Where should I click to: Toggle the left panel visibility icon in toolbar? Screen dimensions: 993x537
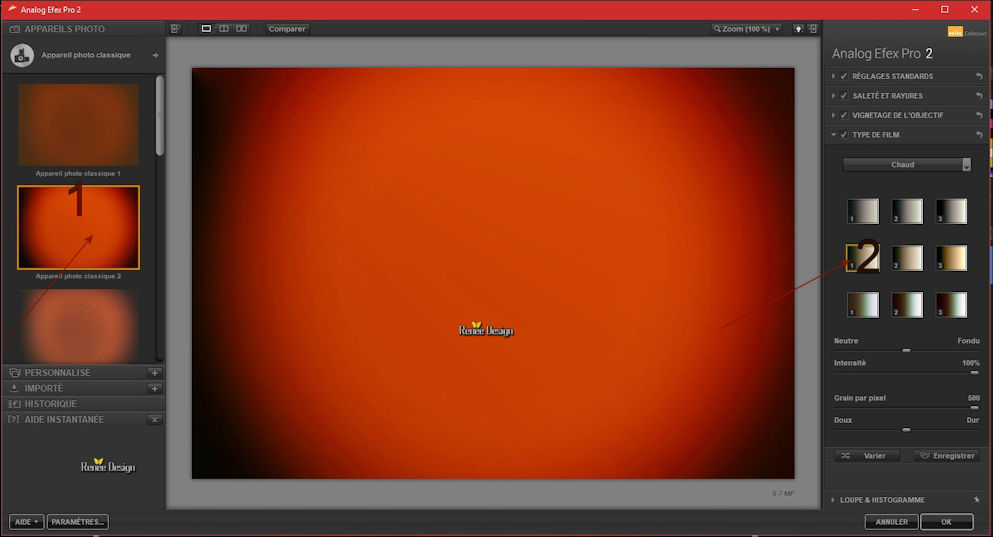175,28
